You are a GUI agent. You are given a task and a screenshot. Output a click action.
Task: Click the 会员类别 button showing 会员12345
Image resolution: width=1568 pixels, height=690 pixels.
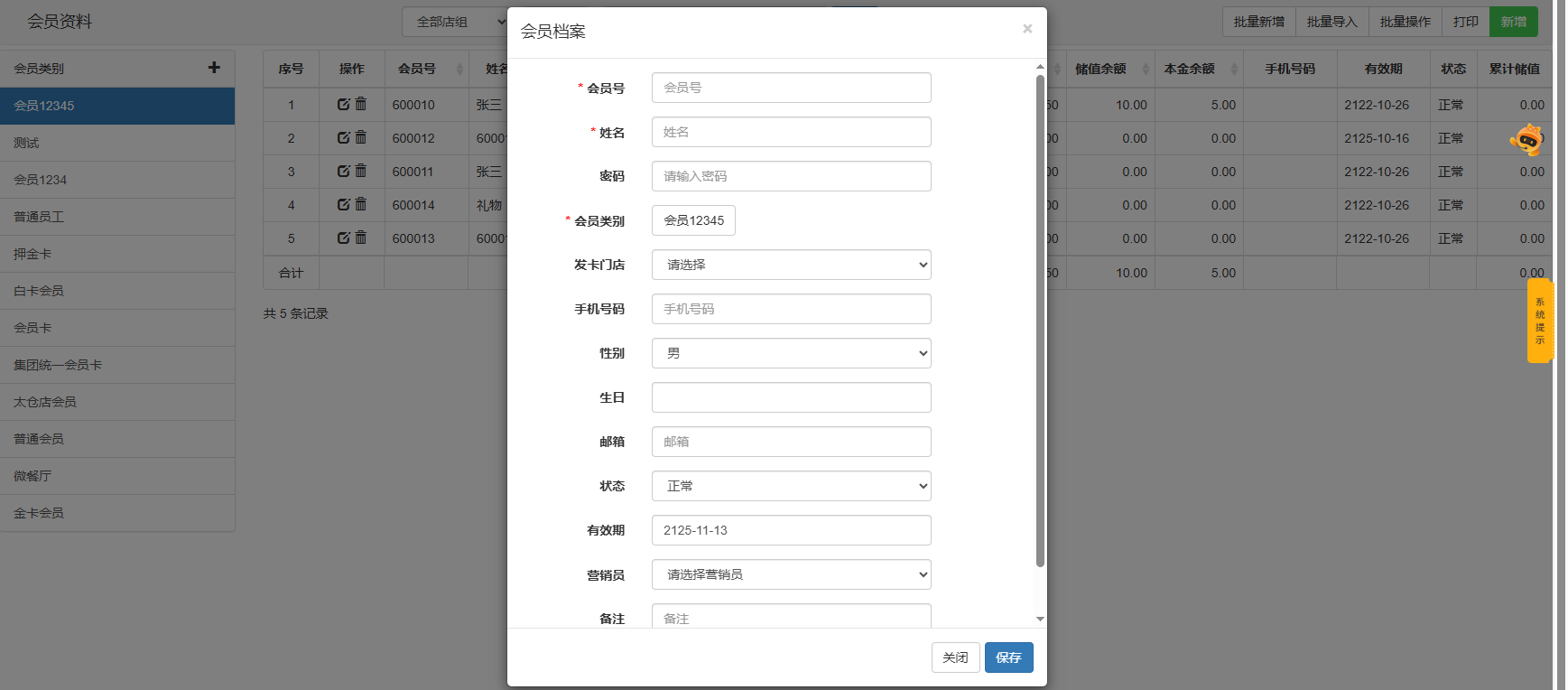[x=693, y=220]
